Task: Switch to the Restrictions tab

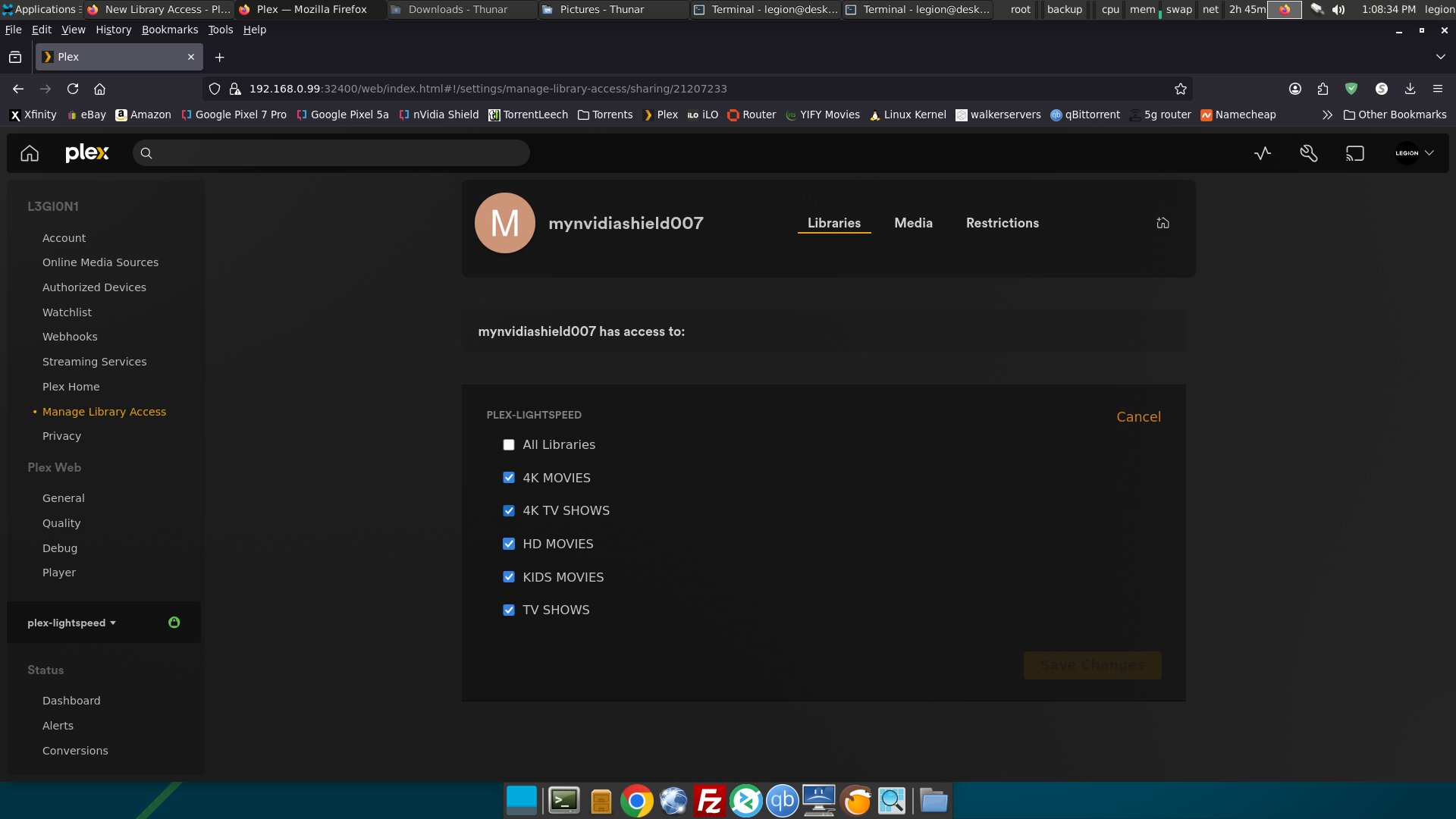Action: click(1002, 223)
